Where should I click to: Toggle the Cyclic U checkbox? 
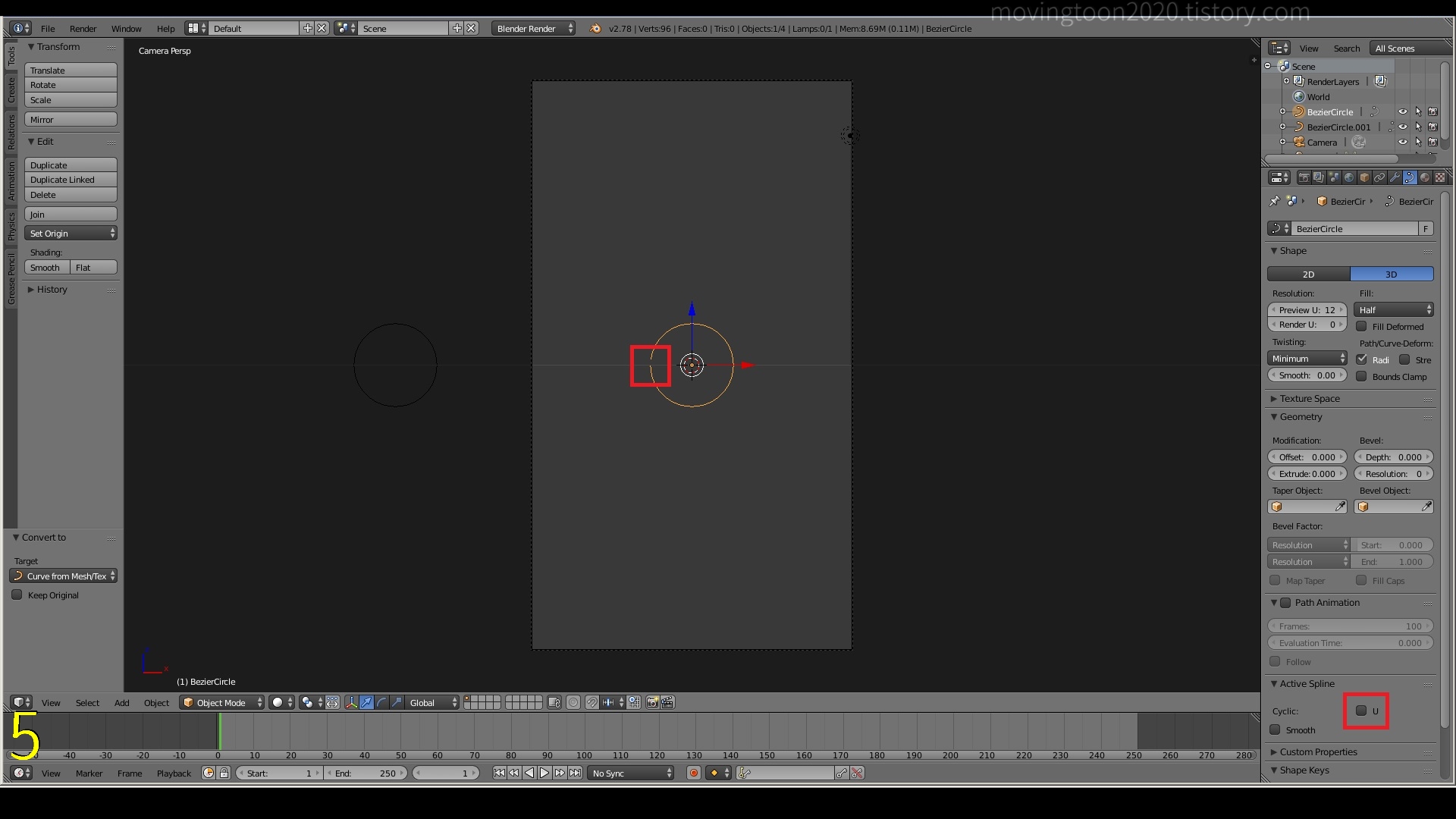(x=1361, y=711)
